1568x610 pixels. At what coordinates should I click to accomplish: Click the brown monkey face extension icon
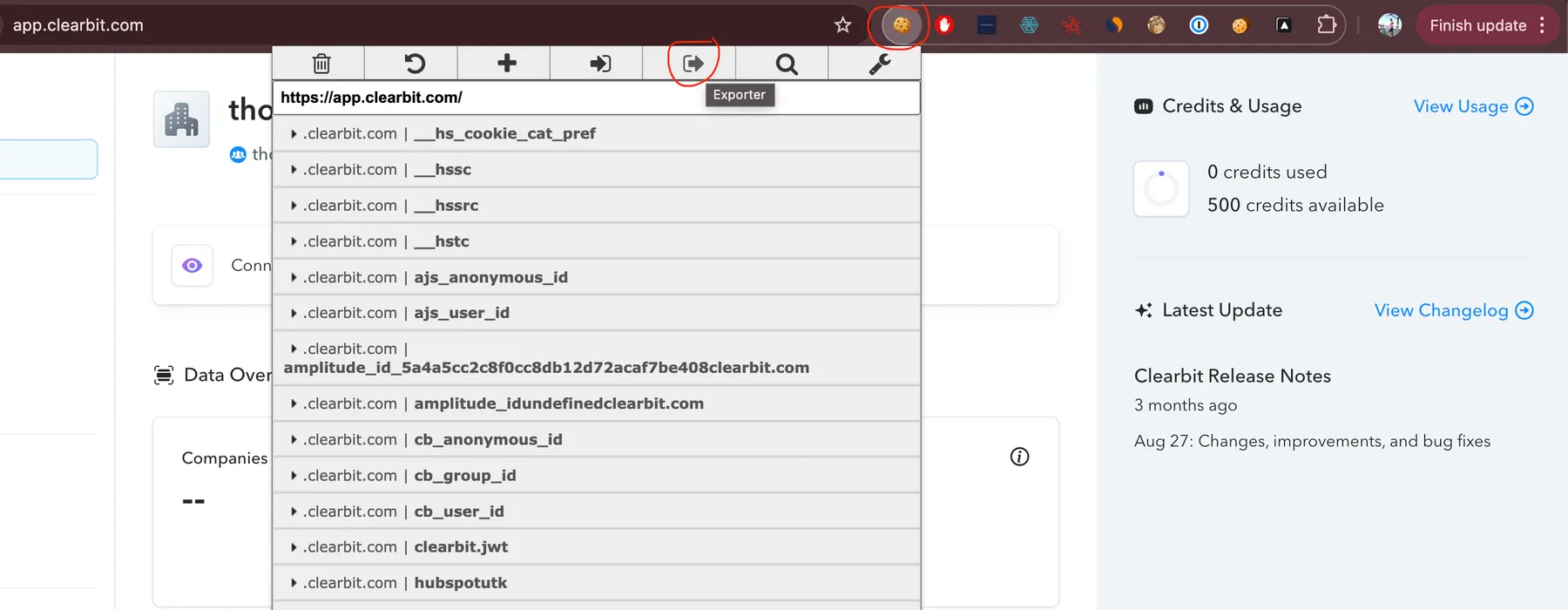[1156, 25]
